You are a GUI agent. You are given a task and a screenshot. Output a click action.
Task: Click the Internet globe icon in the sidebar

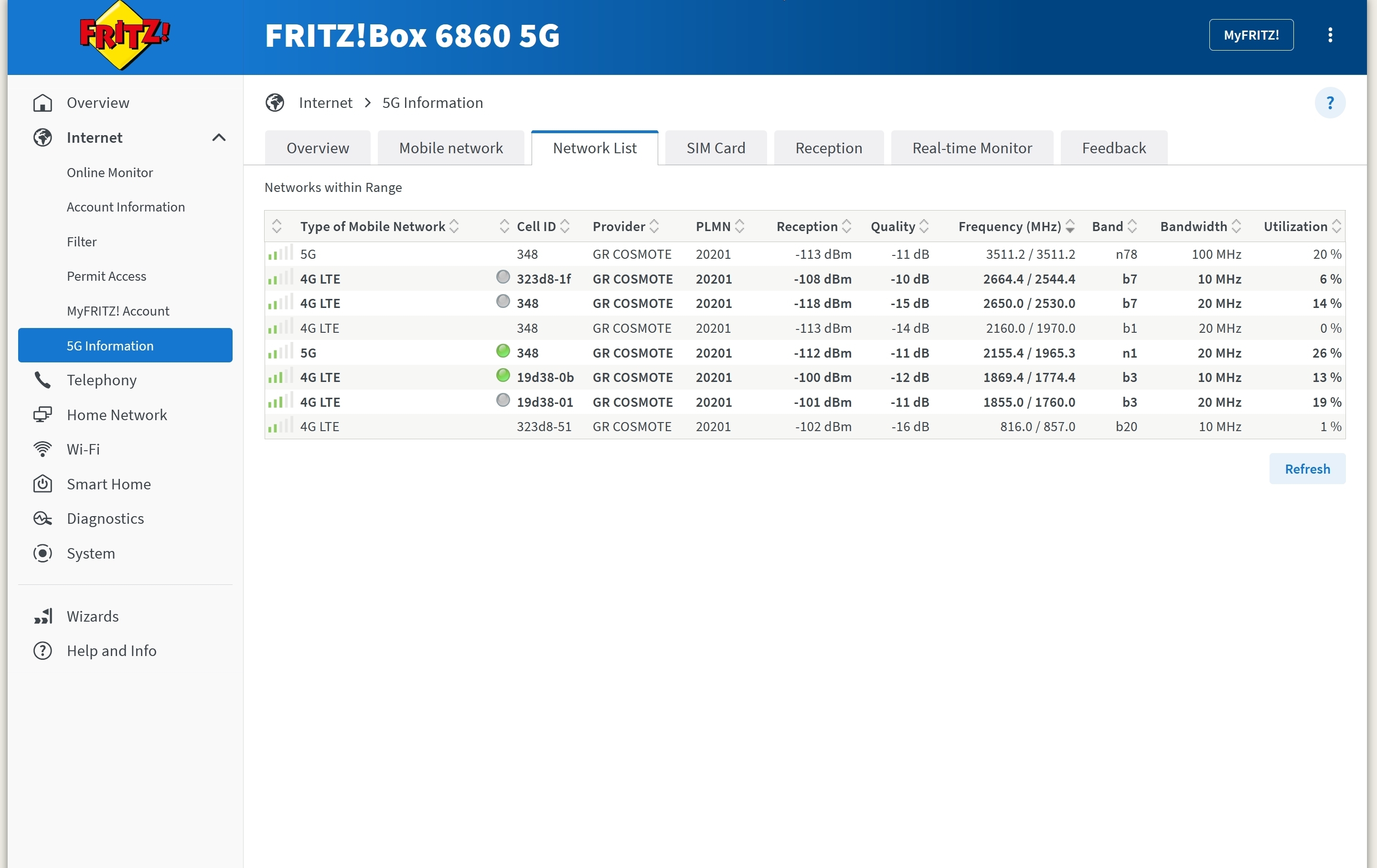(x=43, y=137)
